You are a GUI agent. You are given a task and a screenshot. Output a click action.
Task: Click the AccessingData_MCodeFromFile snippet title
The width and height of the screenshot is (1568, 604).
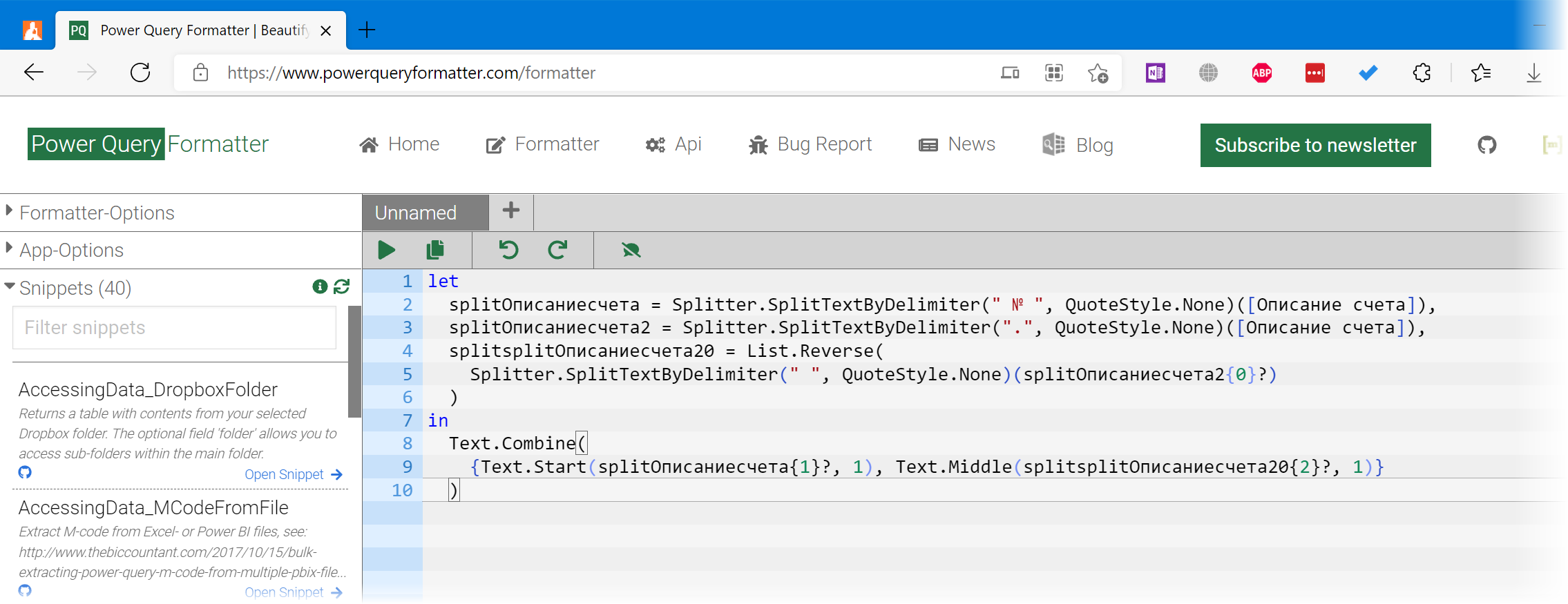153,507
